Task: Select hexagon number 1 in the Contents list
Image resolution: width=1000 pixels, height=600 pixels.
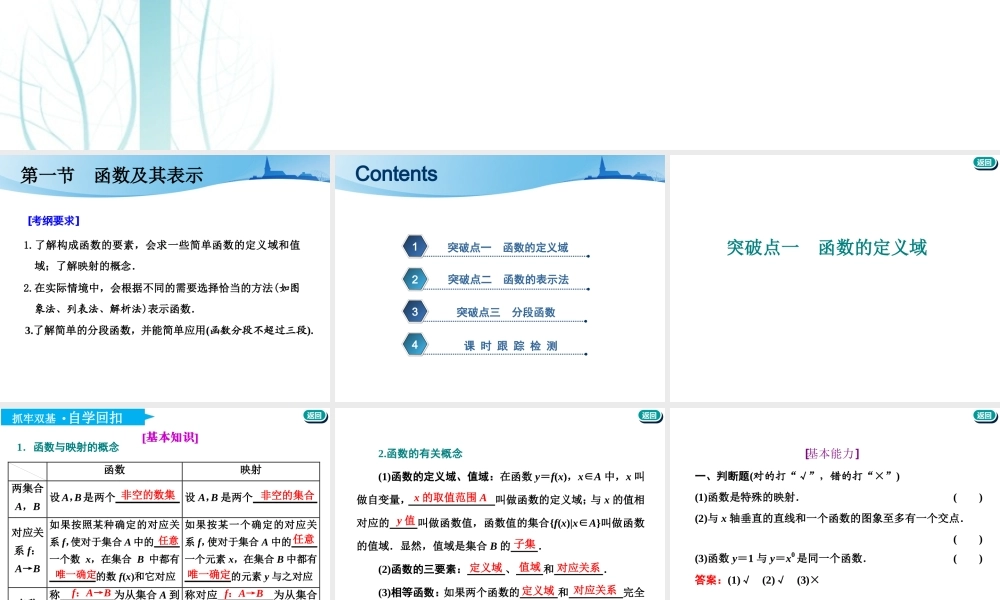Action: tap(415, 244)
